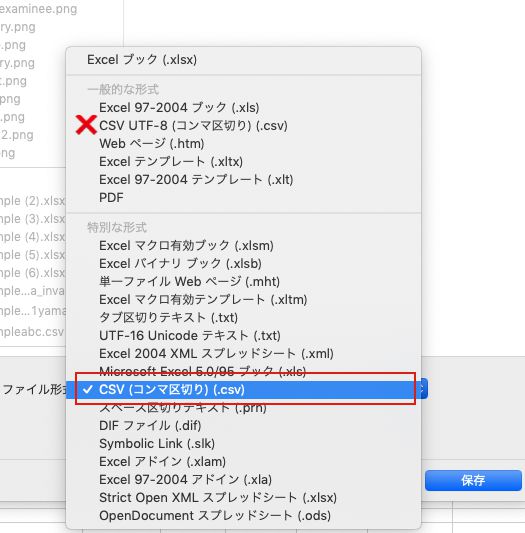Click the blue 保存 button

(473, 480)
